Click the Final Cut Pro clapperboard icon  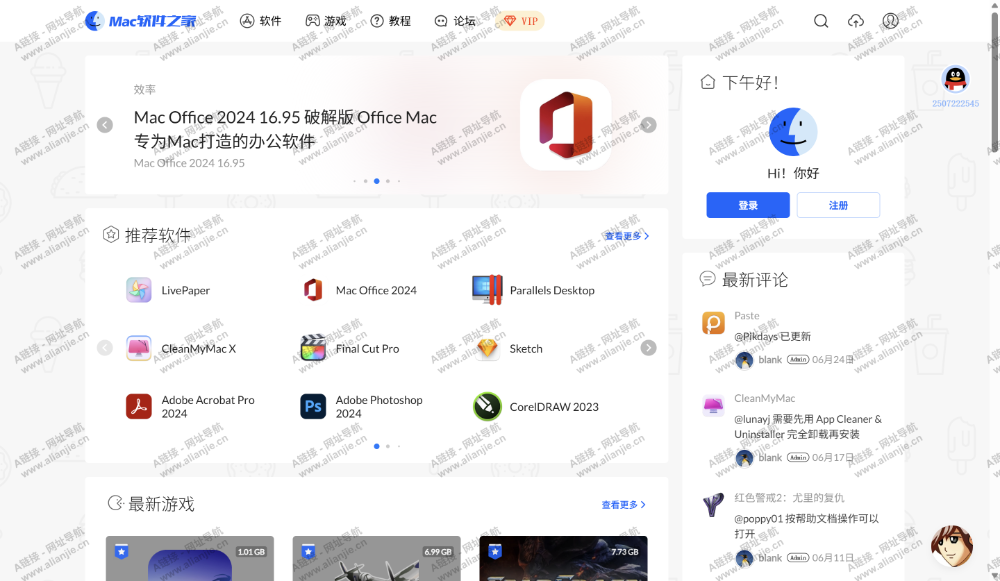(312, 348)
